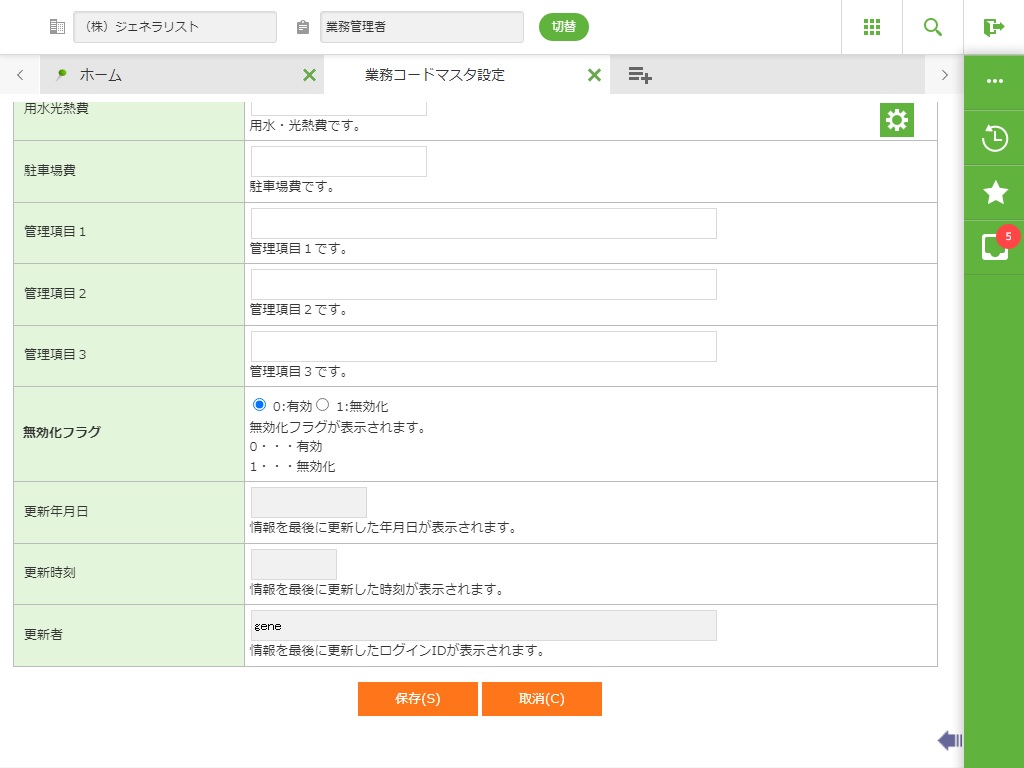The height and width of the screenshot is (768, 1024).
Task: Open favorites star icon in sidebar
Action: 994,193
